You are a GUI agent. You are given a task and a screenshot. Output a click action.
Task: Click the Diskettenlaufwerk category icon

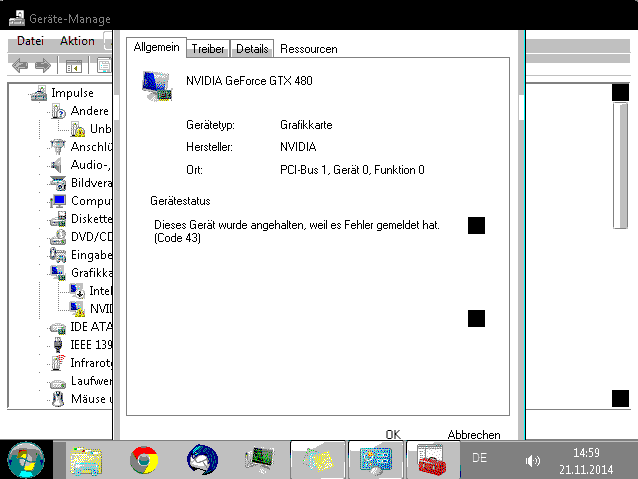(x=58, y=219)
